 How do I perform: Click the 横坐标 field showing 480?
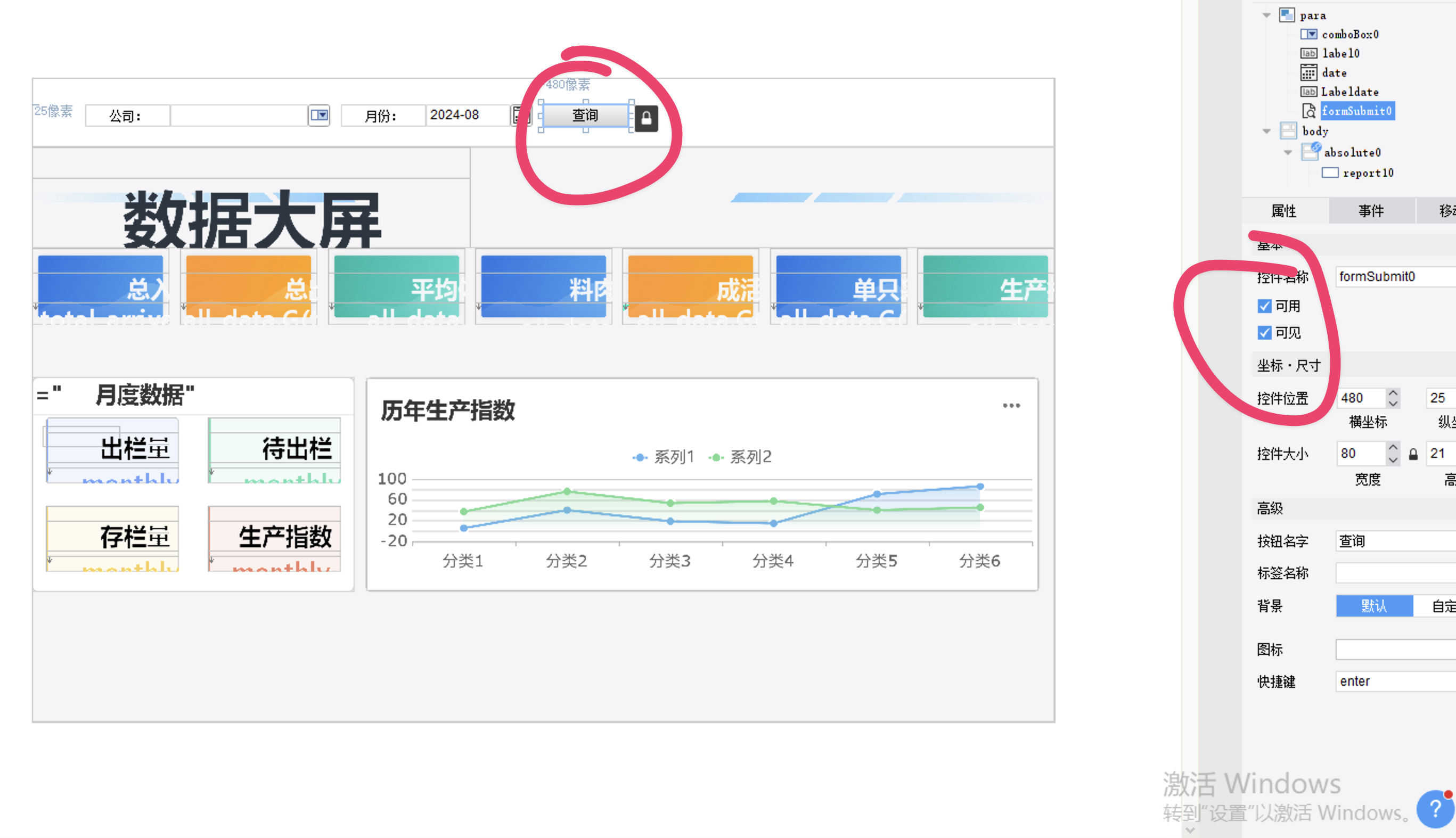[x=1361, y=398]
